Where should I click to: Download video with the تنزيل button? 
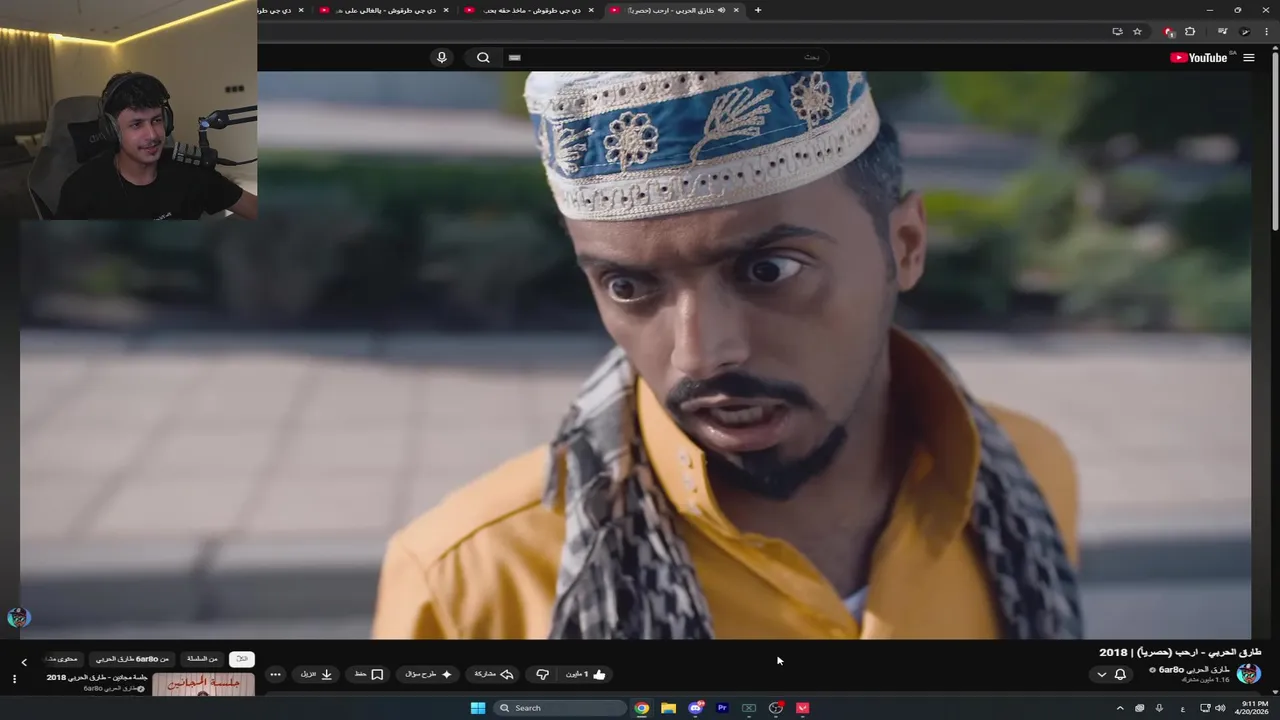click(x=316, y=675)
